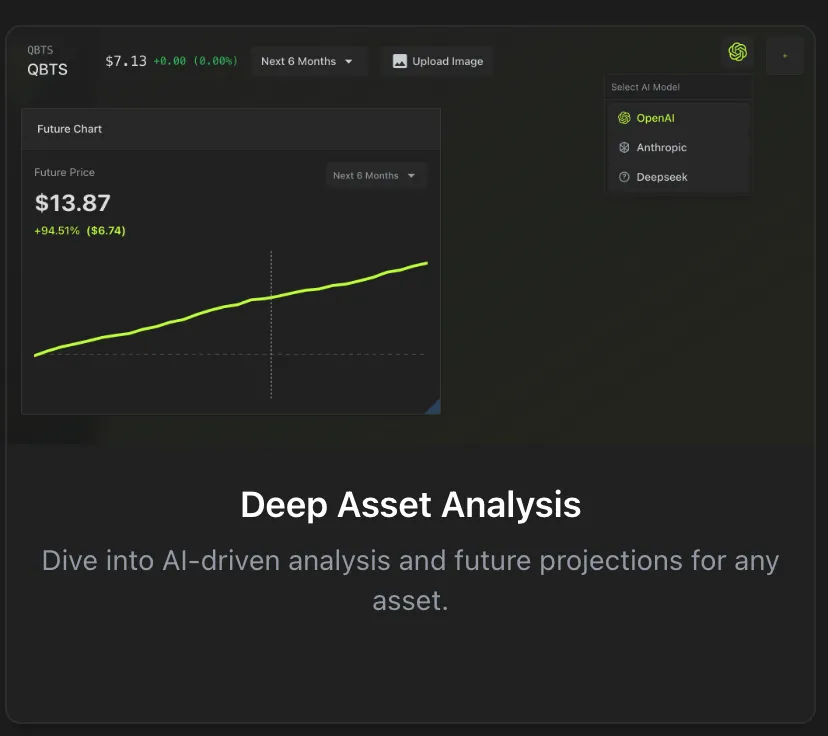Viewport: 828px width, 736px height.
Task: Select Anthropic from the AI model list
Action: [x=679, y=148]
